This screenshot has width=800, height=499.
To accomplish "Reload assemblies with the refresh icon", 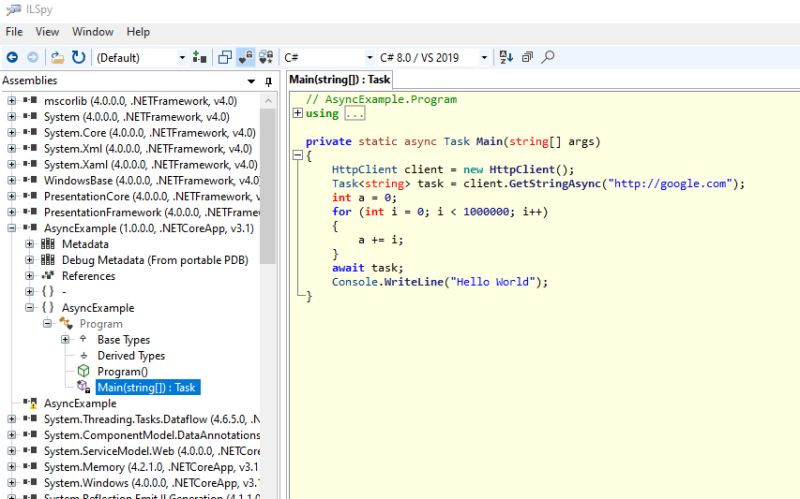I will click(x=79, y=57).
